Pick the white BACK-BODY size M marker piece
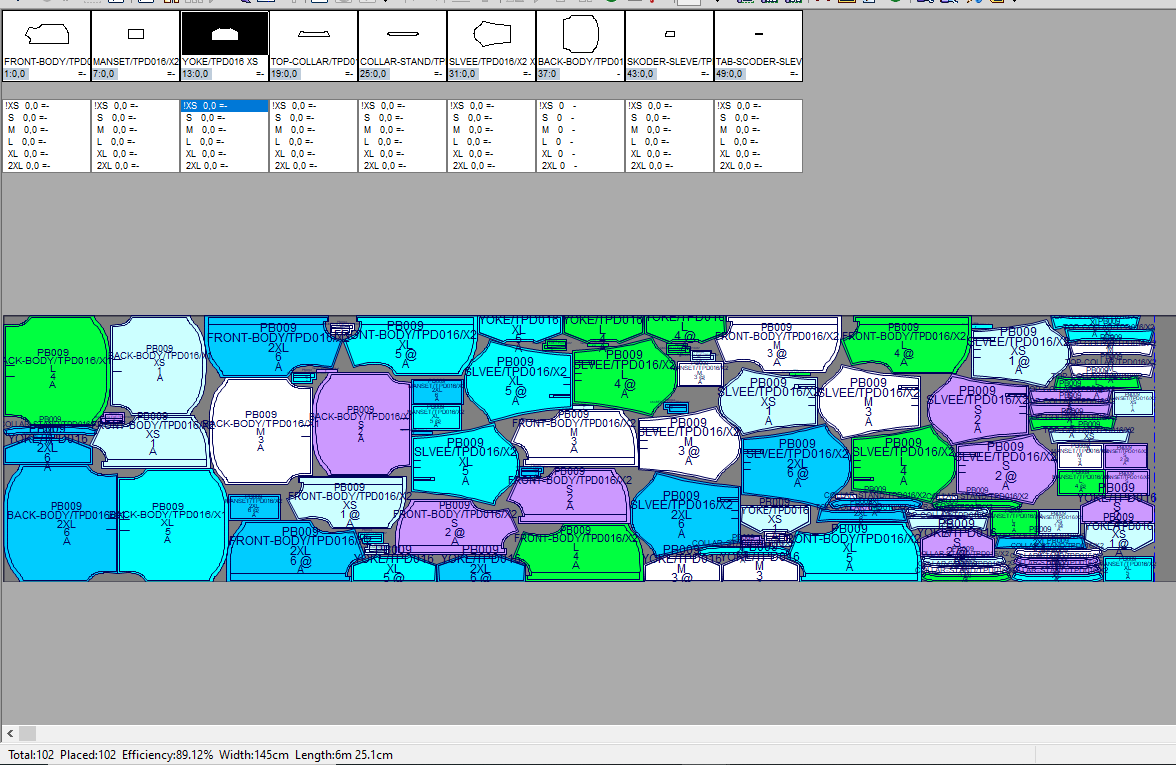 (260, 428)
